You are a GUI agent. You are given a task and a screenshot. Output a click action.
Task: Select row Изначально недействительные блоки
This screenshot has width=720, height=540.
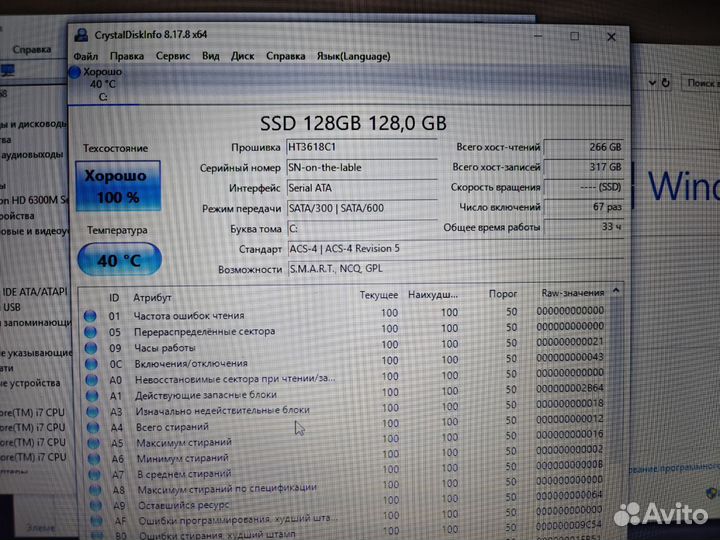click(x=344, y=409)
